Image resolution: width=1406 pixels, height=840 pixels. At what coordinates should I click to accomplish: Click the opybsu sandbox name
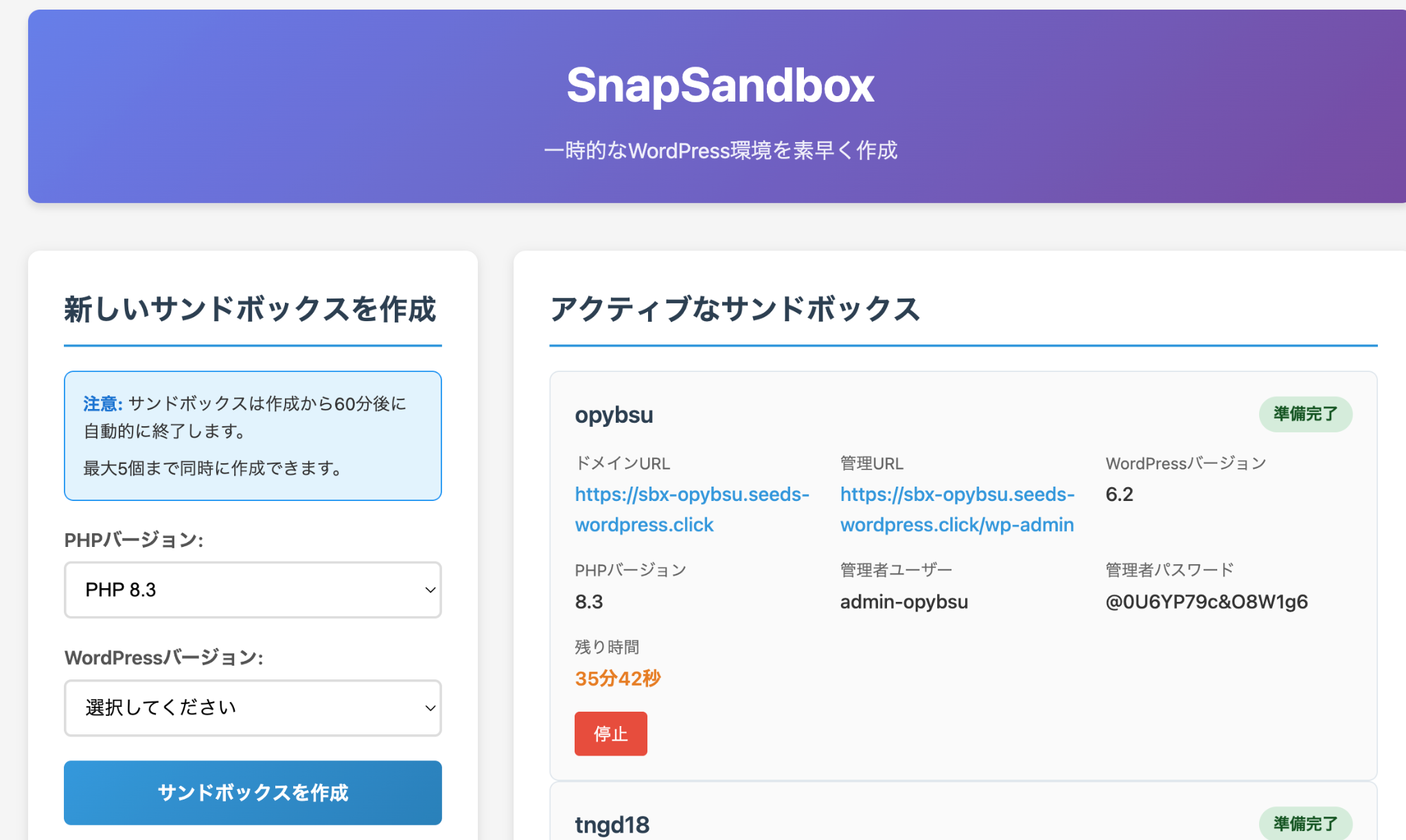(614, 415)
